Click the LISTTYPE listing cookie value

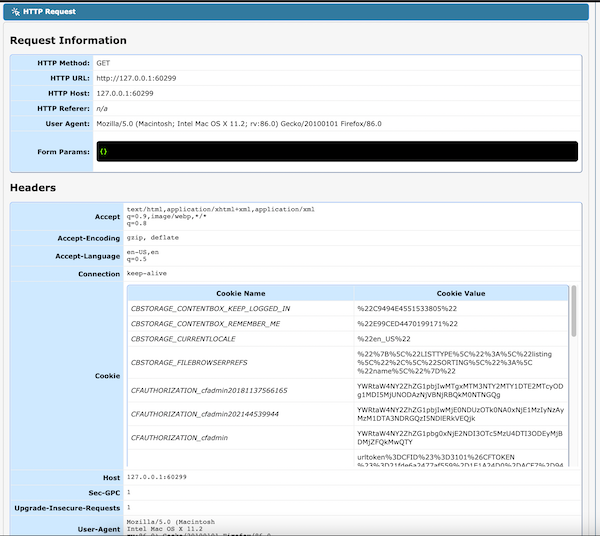tap(455, 363)
